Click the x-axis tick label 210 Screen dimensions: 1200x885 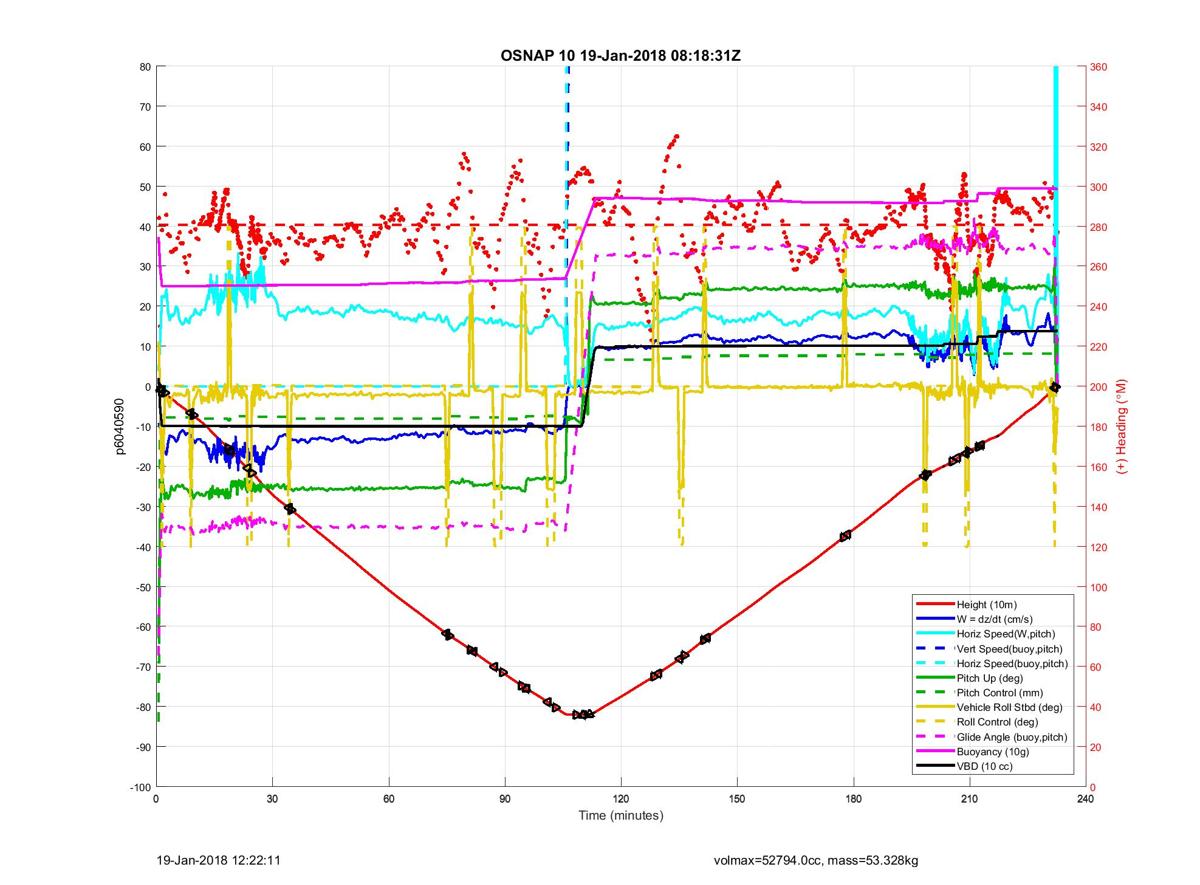[x=969, y=800]
